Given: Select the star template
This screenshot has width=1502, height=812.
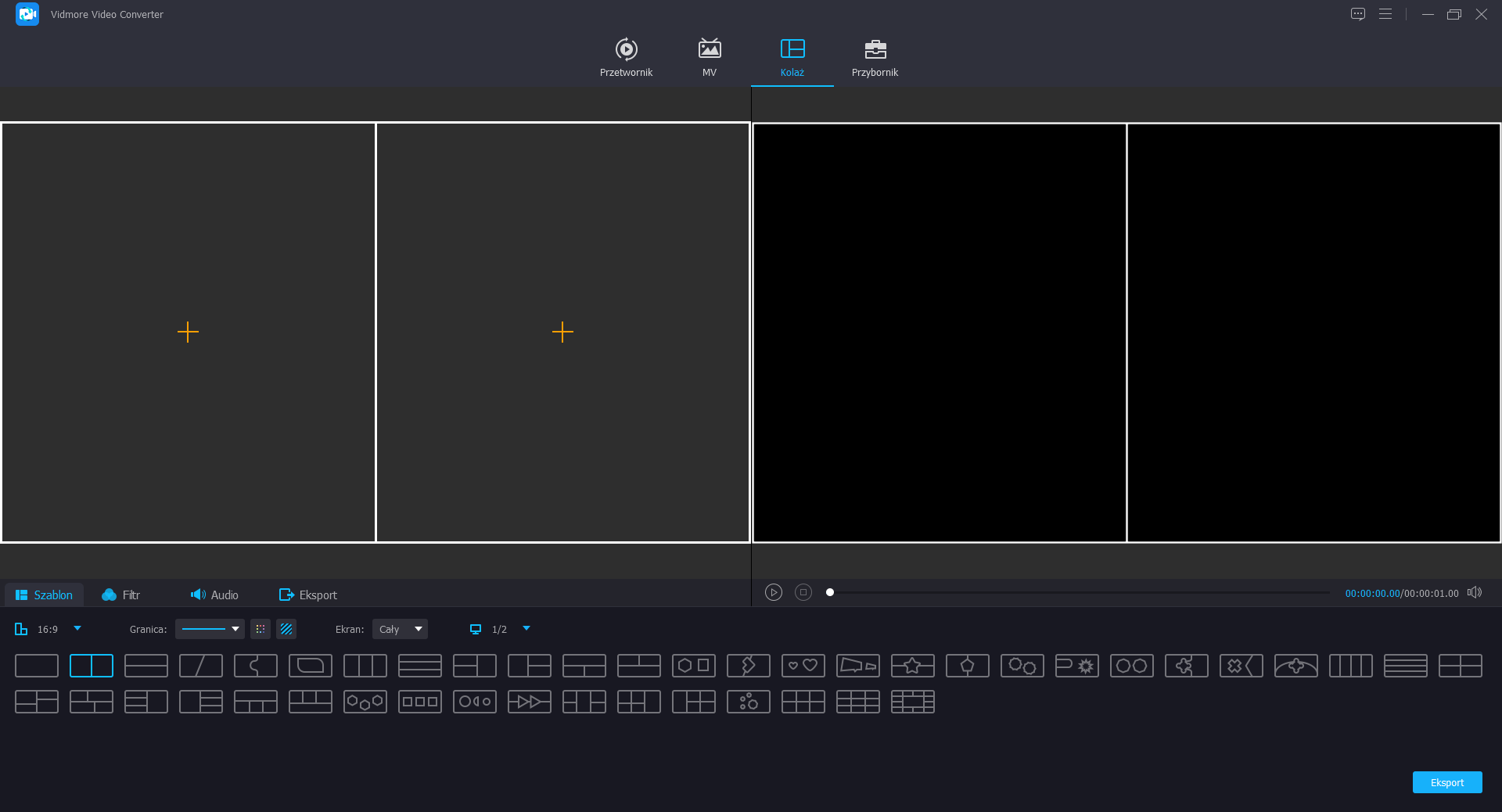Looking at the screenshot, I should pyautogui.click(x=913, y=666).
